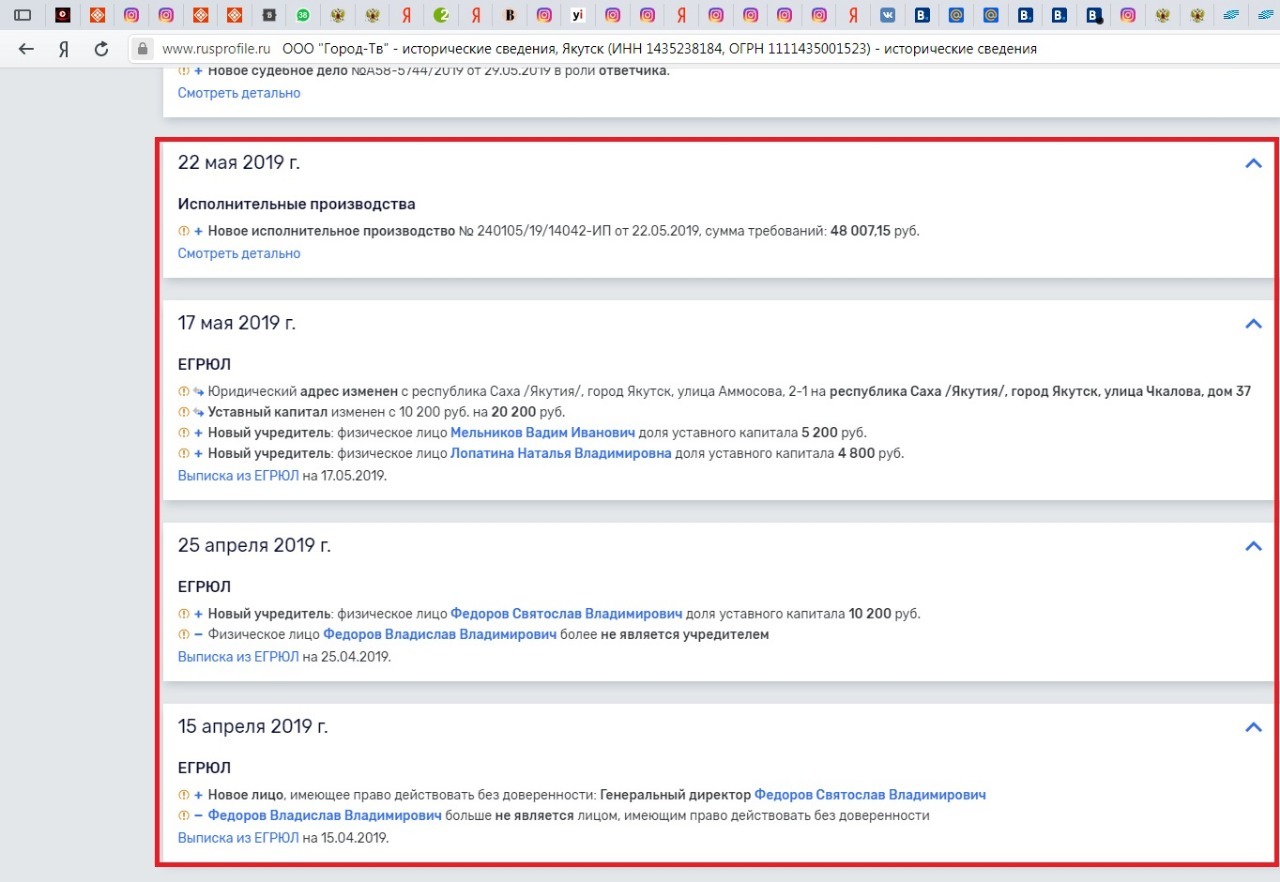Click info icon beside 'более не является учредителем'
This screenshot has width=1280, height=882.
click(183, 635)
